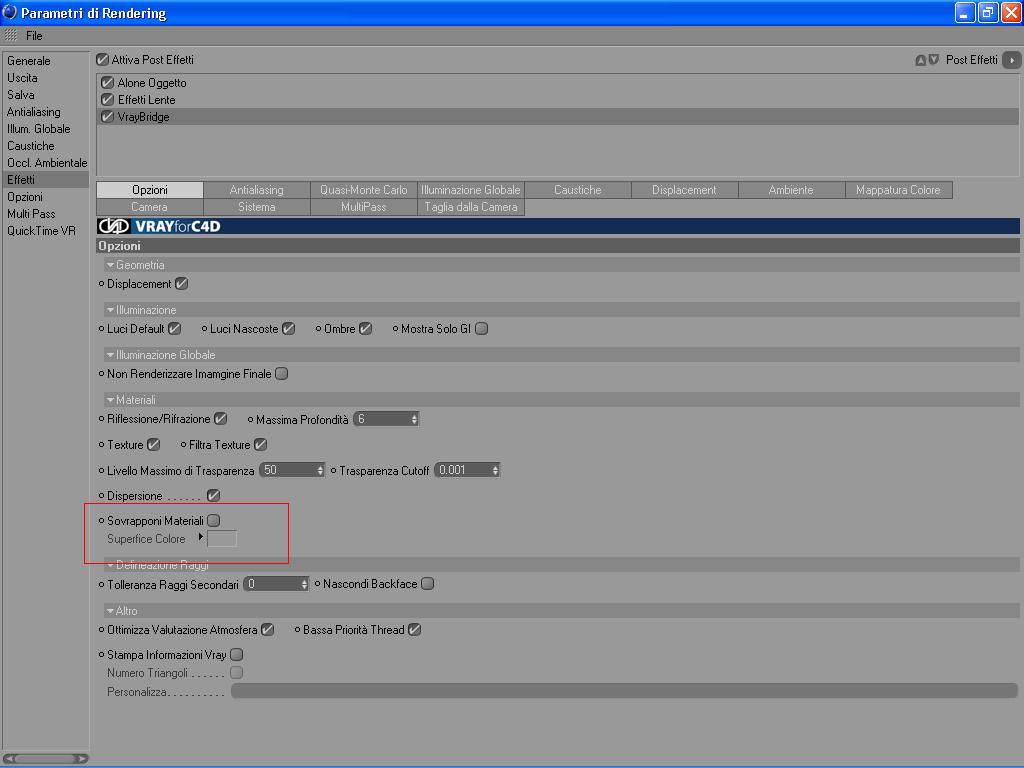
Task: Toggle Attiva Post Effetti checkbox
Action: point(103,59)
